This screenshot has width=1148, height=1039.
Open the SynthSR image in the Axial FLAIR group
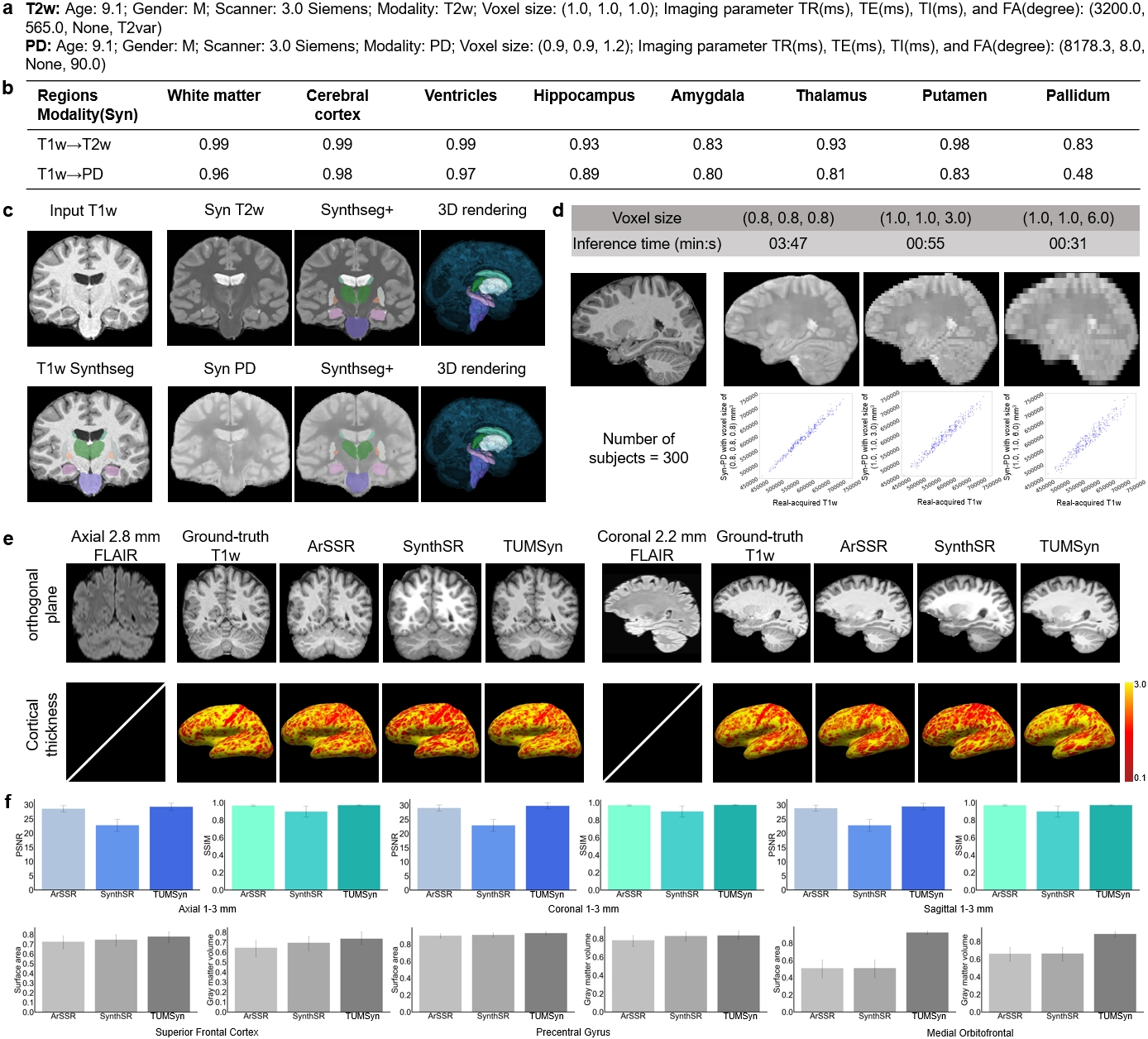click(432, 613)
